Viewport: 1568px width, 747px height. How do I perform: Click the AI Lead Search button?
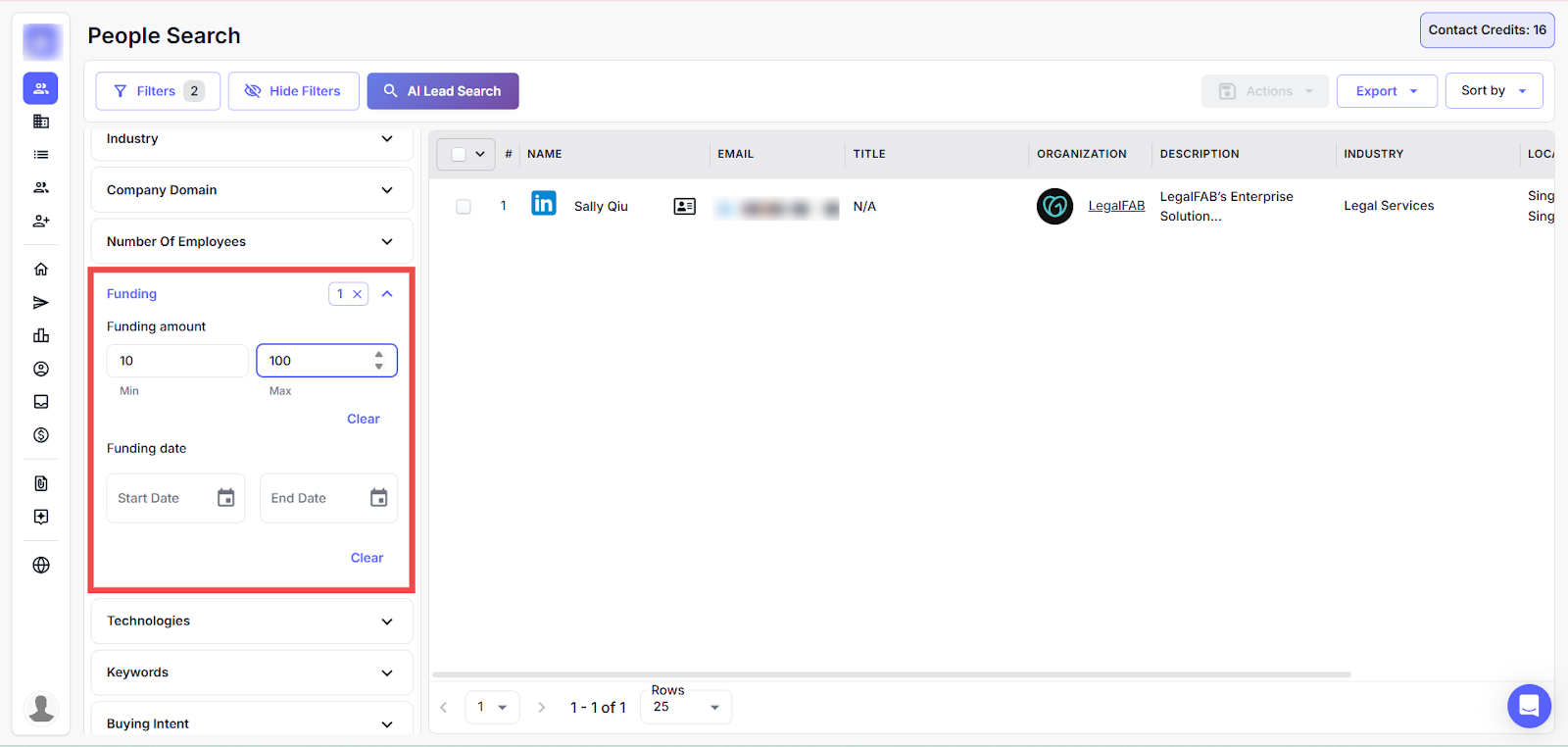tap(443, 91)
